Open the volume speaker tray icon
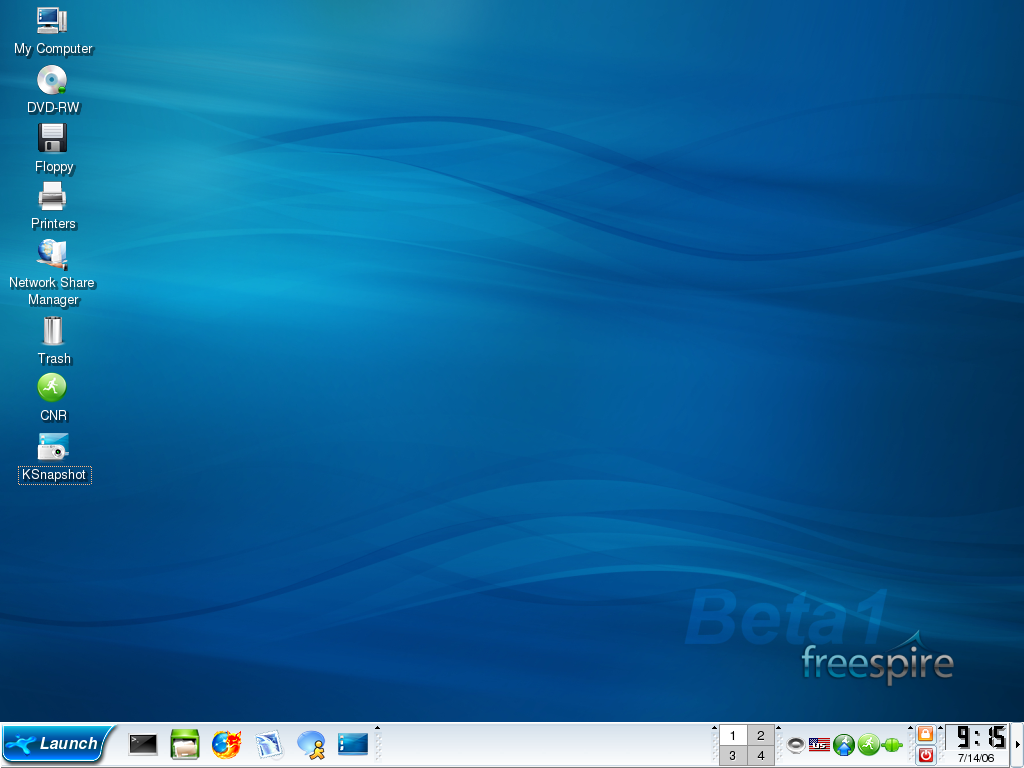 [795, 744]
